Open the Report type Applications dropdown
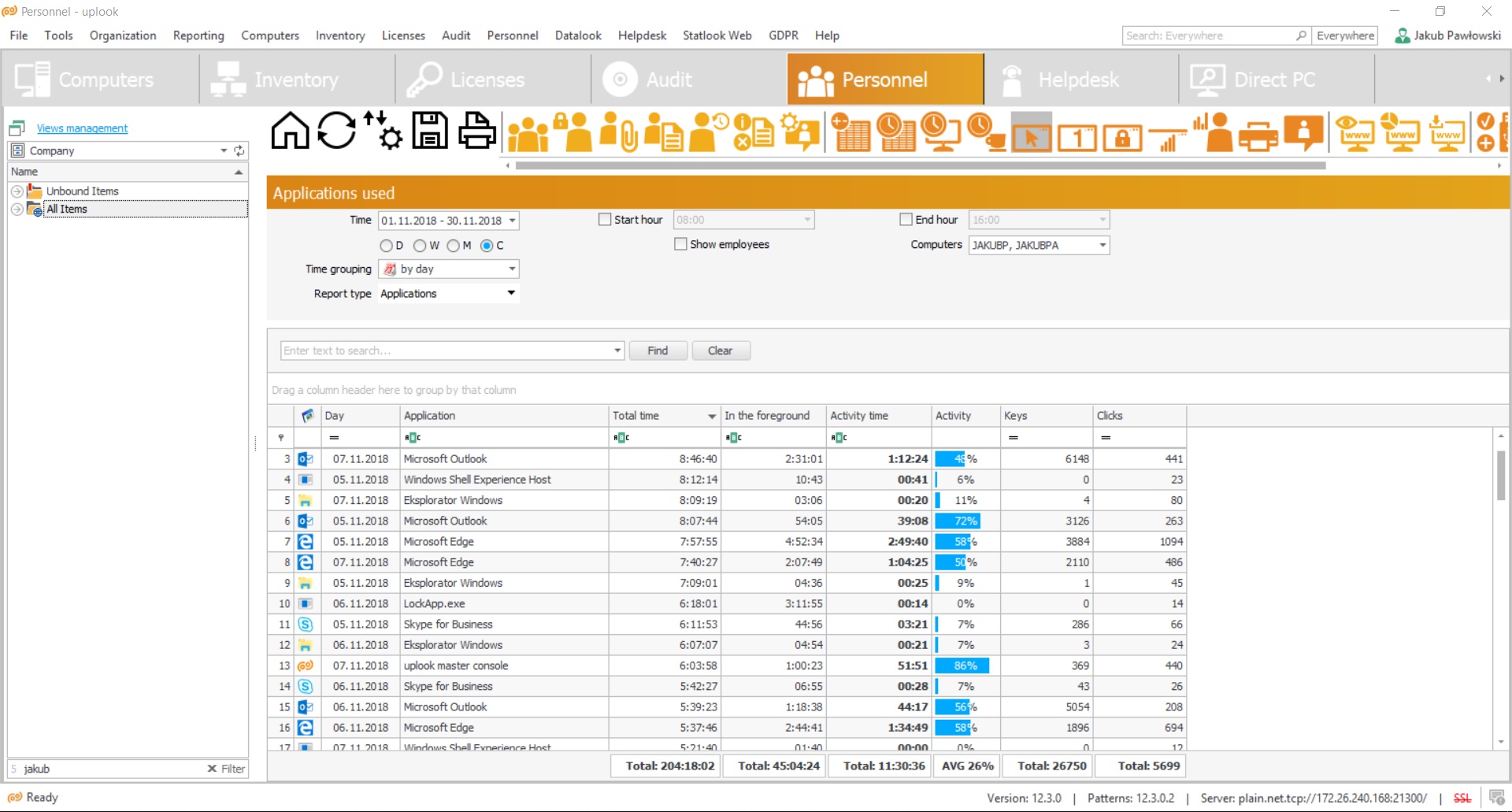This screenshot has width=1512, height=812. [x=511, y=293]
